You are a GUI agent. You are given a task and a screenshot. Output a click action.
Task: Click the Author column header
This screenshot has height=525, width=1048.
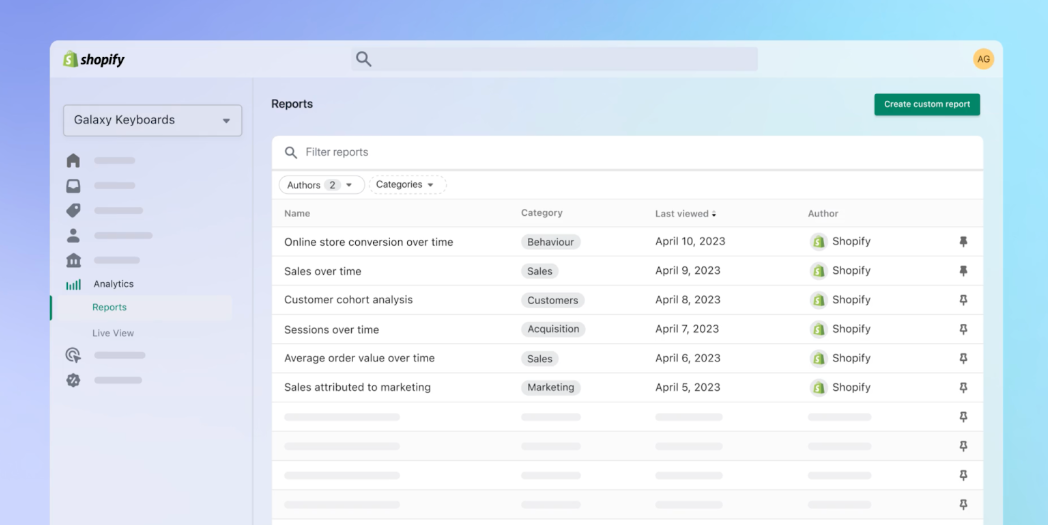(x=823, y=213)
